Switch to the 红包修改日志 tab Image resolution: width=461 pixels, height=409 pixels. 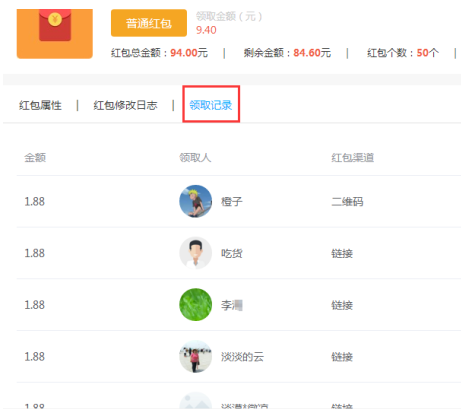coord(125,105)
